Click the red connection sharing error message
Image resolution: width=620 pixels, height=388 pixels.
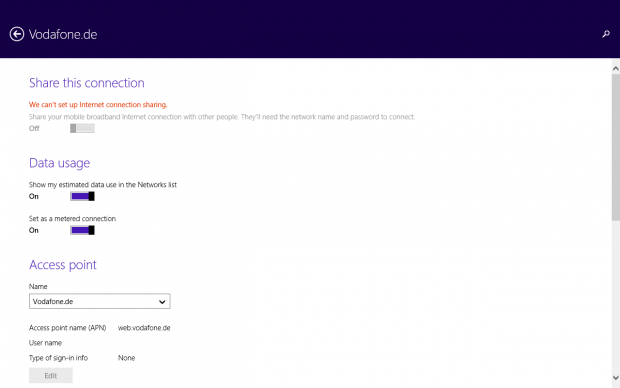pos(98,105)
